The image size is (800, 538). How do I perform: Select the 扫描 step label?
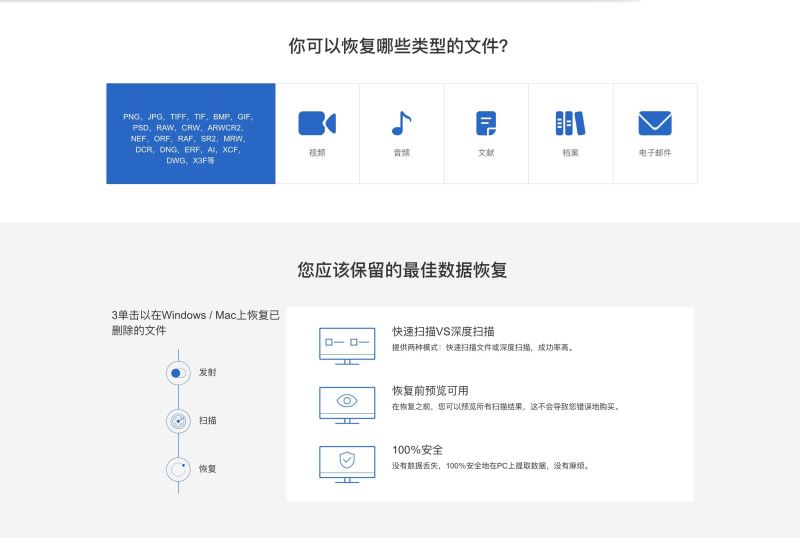pyautogui.click(x=207, y=421)
